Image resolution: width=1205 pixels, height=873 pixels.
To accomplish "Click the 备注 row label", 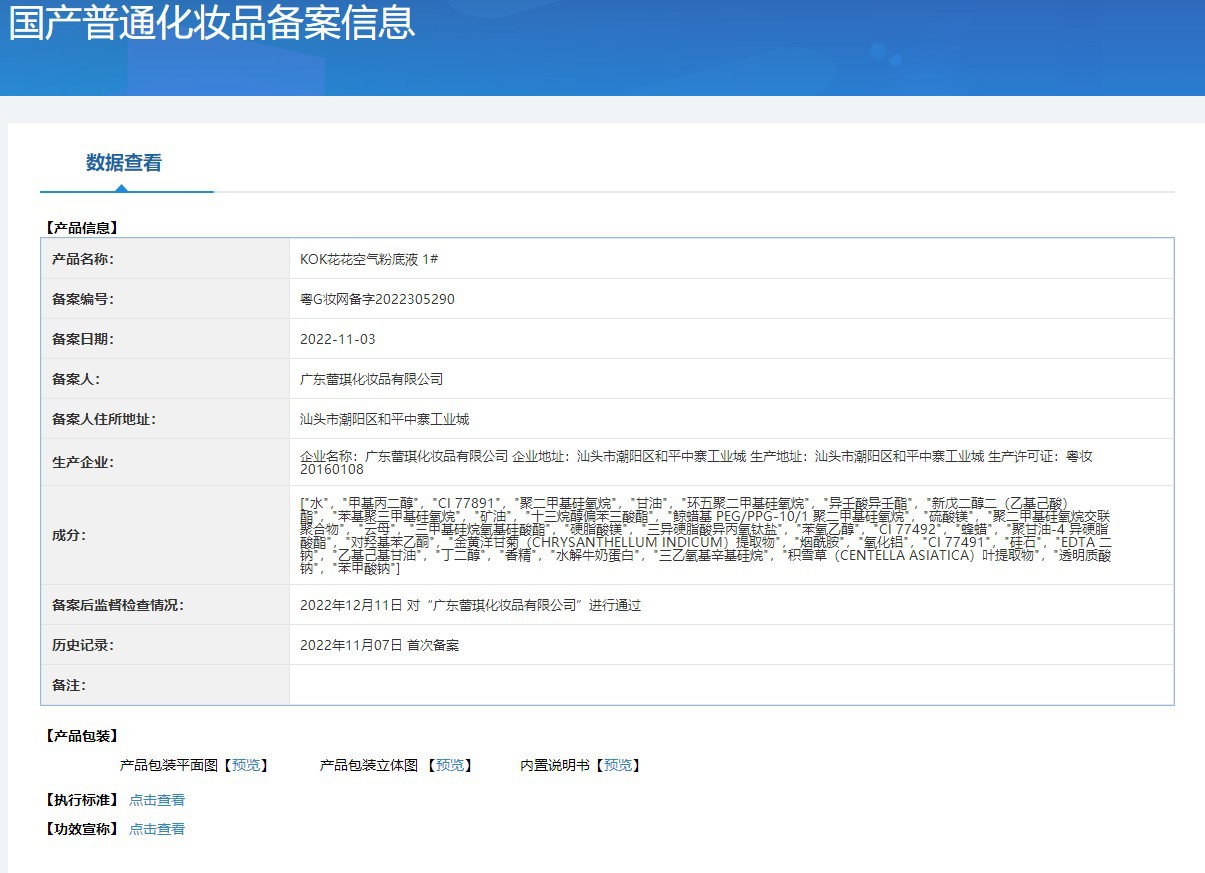I will coord(69,685).
